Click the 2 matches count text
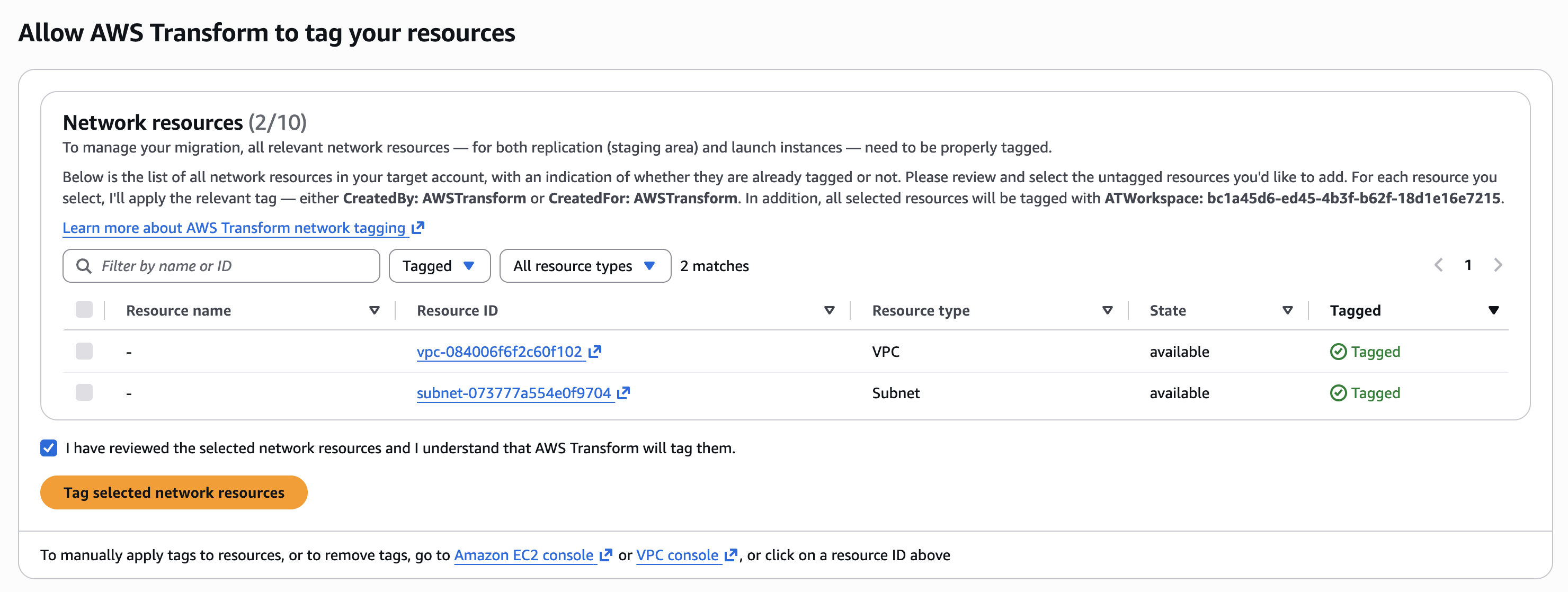Viewport: 1568px width, 592px height. pos(715,266)
